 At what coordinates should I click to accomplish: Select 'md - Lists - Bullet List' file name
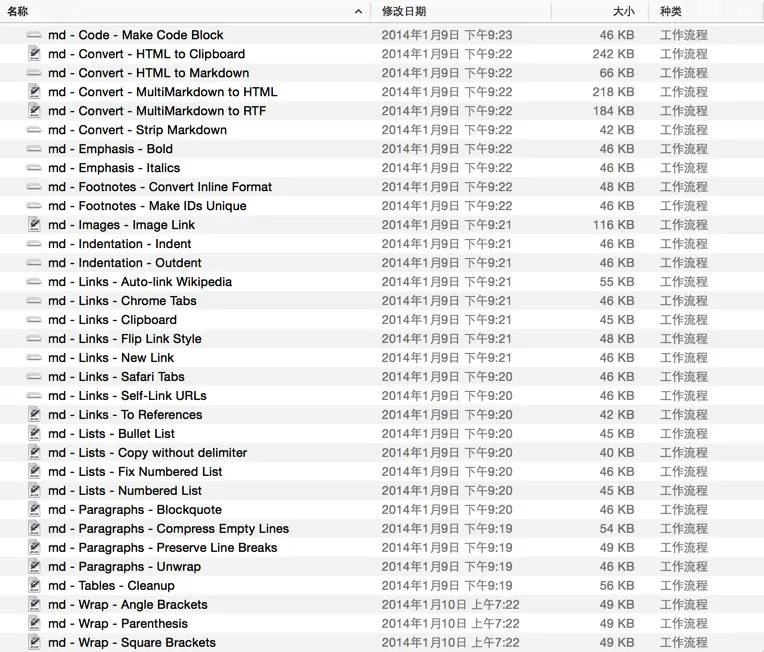(x=111, y=434)
